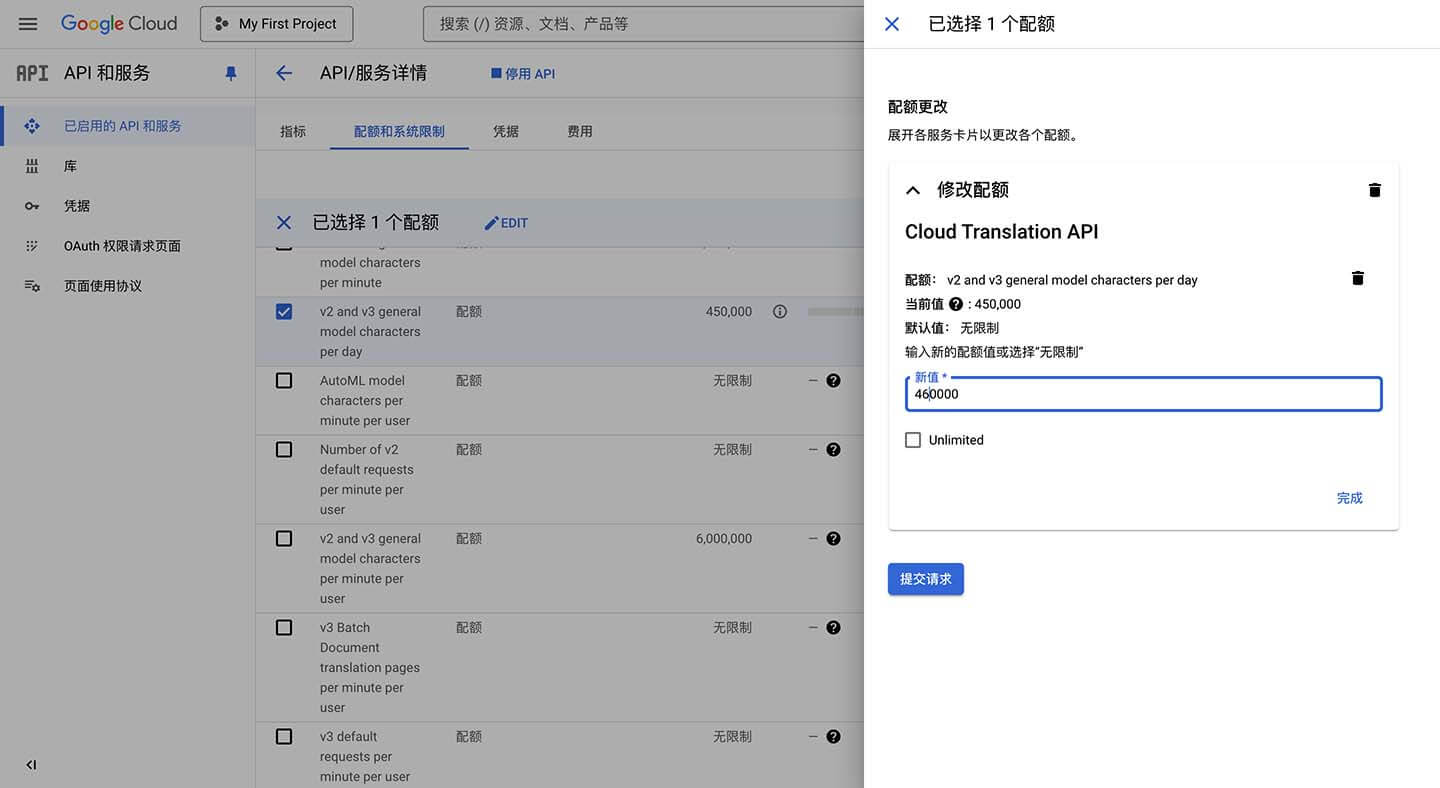
Task: Click the Done (完成) button
Action: 1350,498
